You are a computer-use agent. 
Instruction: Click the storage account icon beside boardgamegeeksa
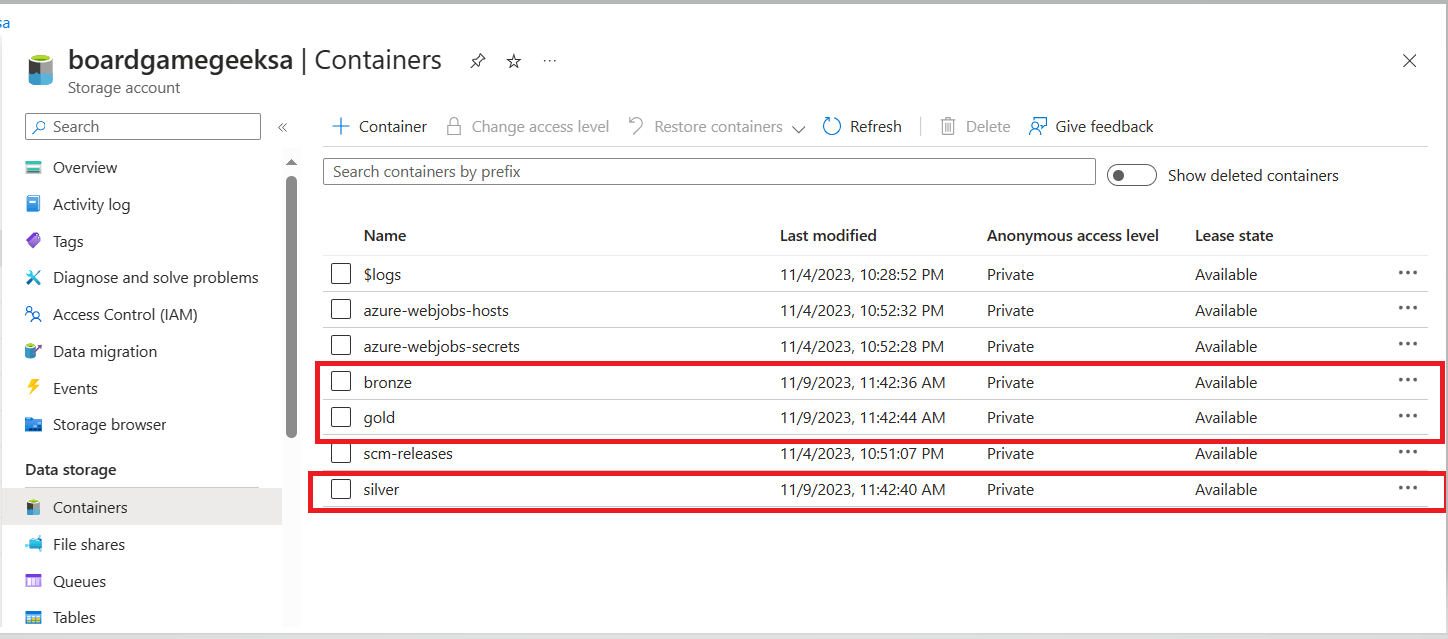click(x=41, y=70)
